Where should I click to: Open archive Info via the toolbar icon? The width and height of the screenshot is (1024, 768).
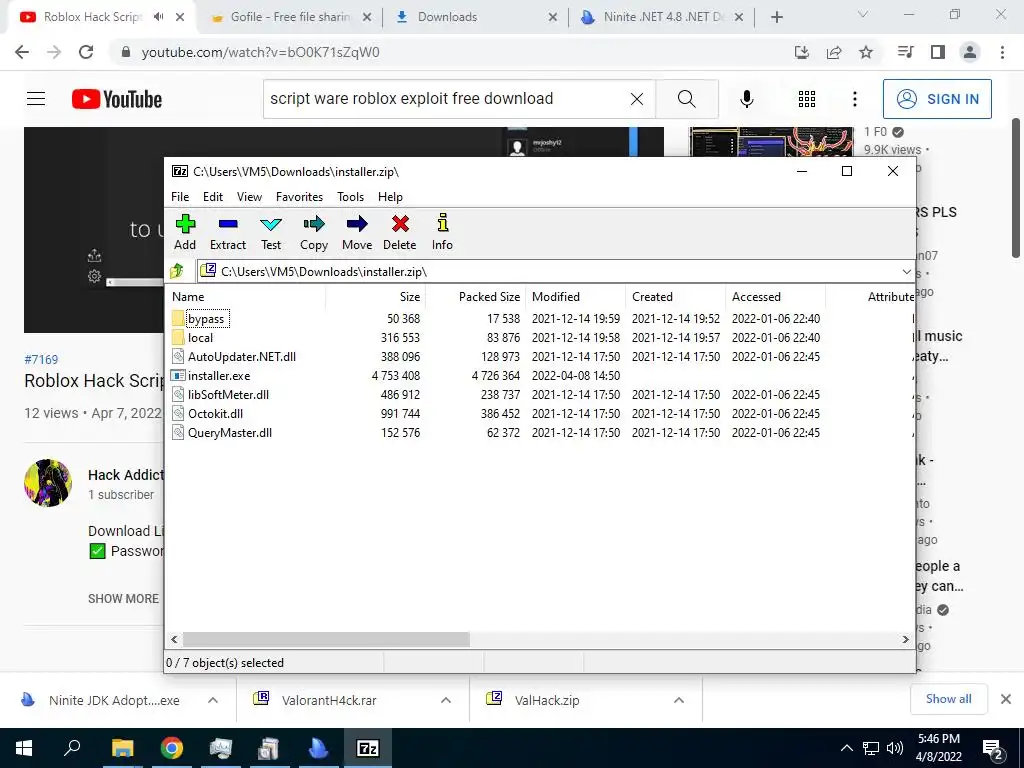[x=442, y=232]
